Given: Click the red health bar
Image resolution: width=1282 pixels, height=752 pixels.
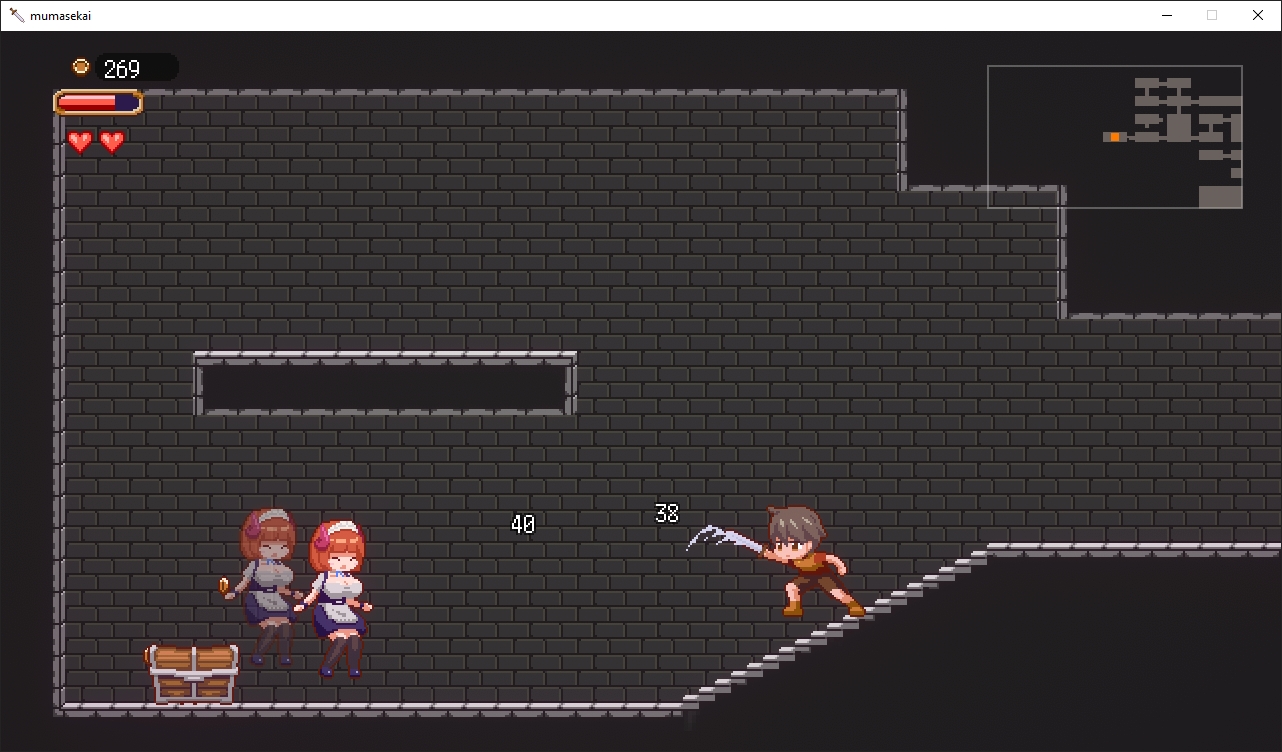Looking at the screenshot, I should [x=98, y=102].
